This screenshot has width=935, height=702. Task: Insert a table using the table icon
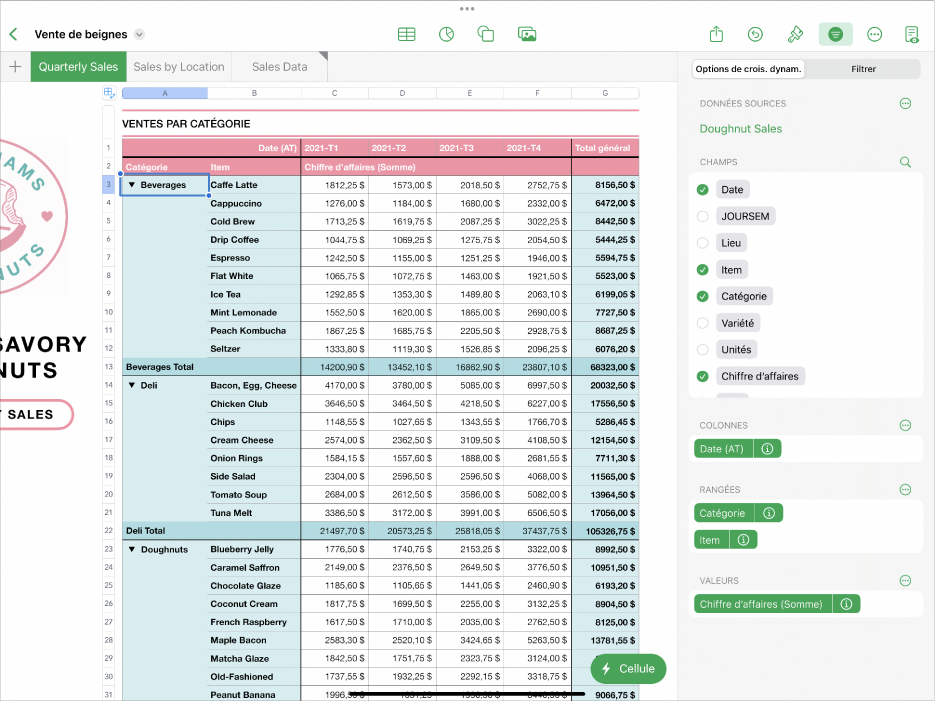(x=406, y=35)
